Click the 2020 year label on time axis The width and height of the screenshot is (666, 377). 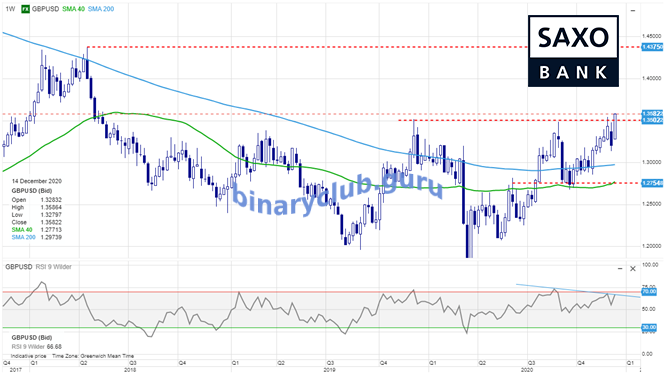tap(527, 370)
